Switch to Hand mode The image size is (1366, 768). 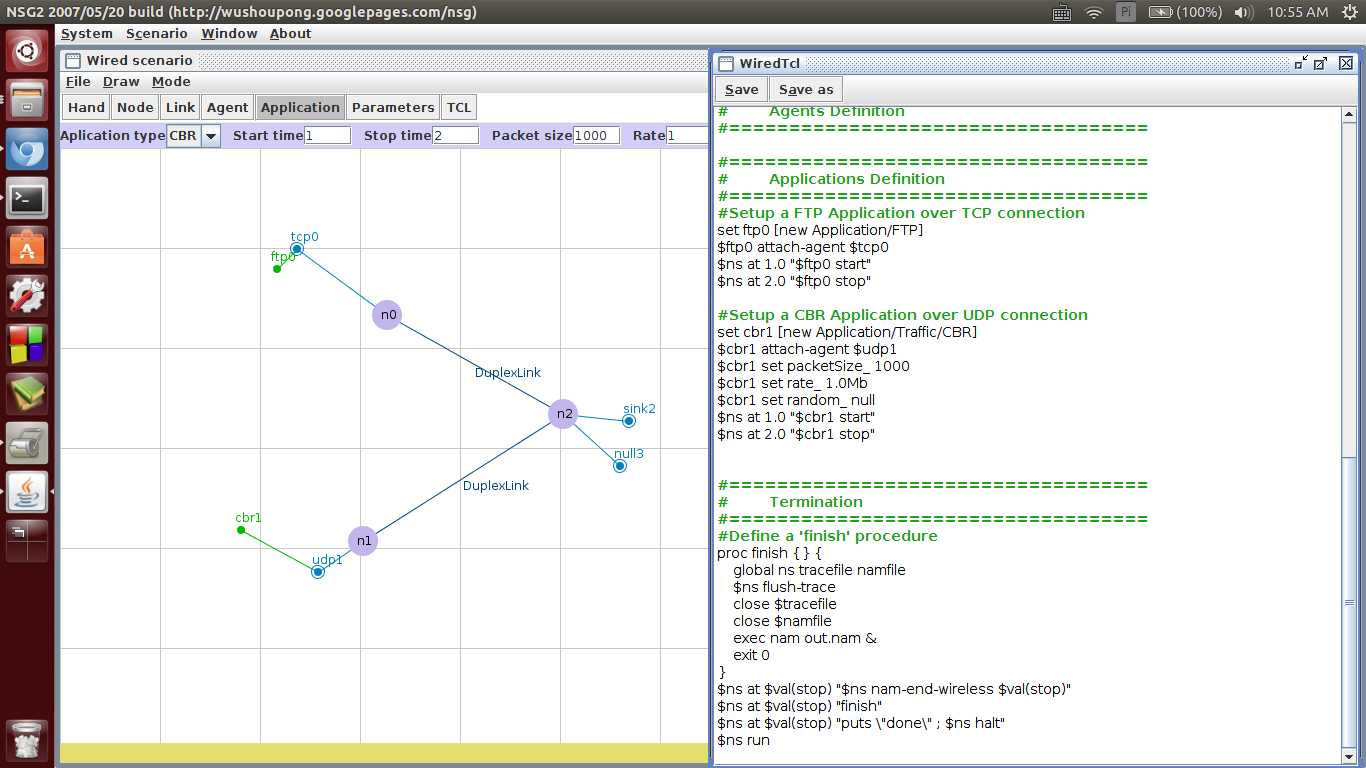click(x=86, y=107)
